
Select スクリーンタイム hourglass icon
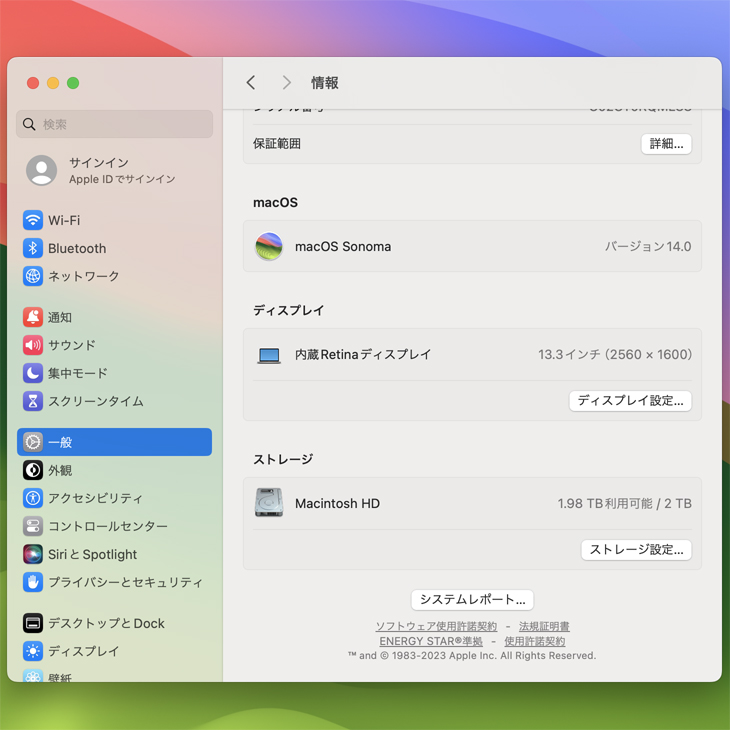pyautogui.click(x=33, y=401)
